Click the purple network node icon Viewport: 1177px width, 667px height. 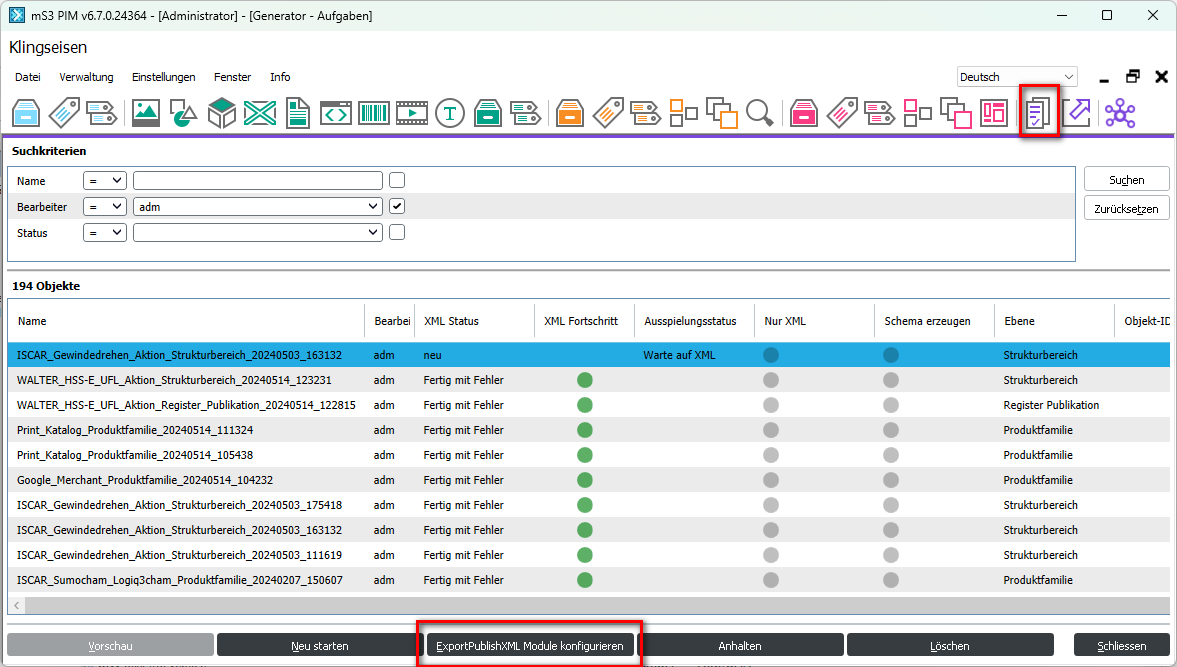[1119, 113]
